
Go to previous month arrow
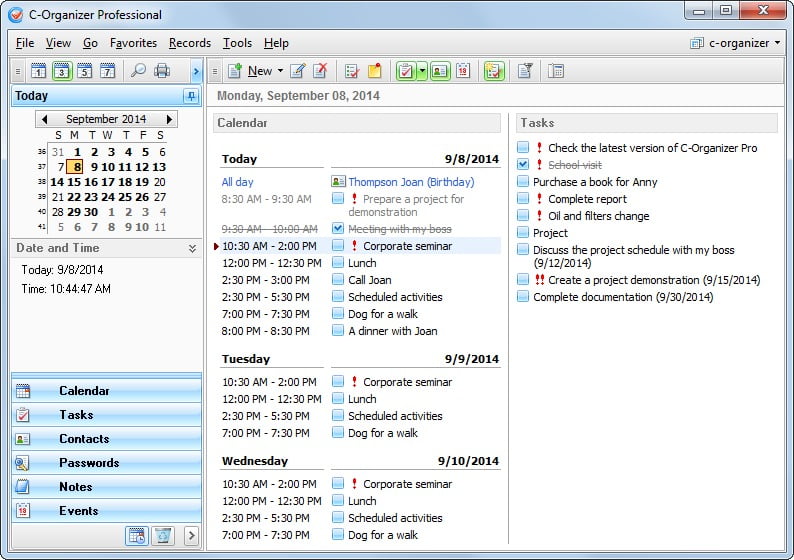click(x=45, y=119)
